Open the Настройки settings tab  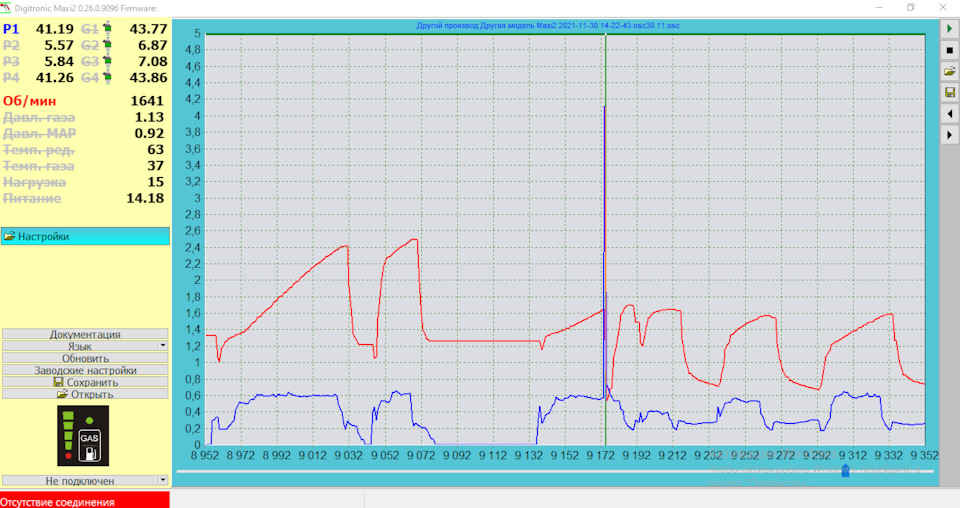coord(85,236)
